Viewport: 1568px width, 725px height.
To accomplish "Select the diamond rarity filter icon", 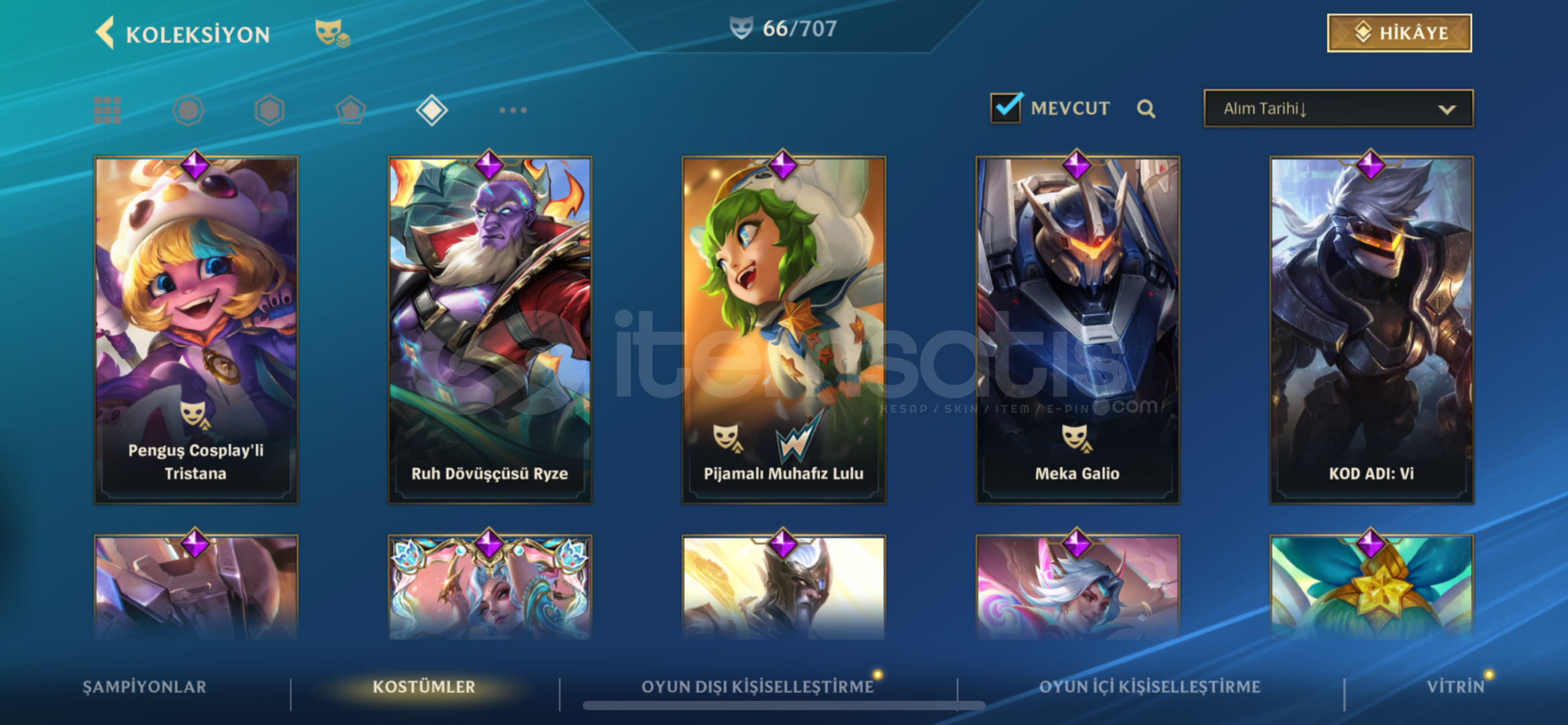I will pyautogui.click(x=431, y=110).
